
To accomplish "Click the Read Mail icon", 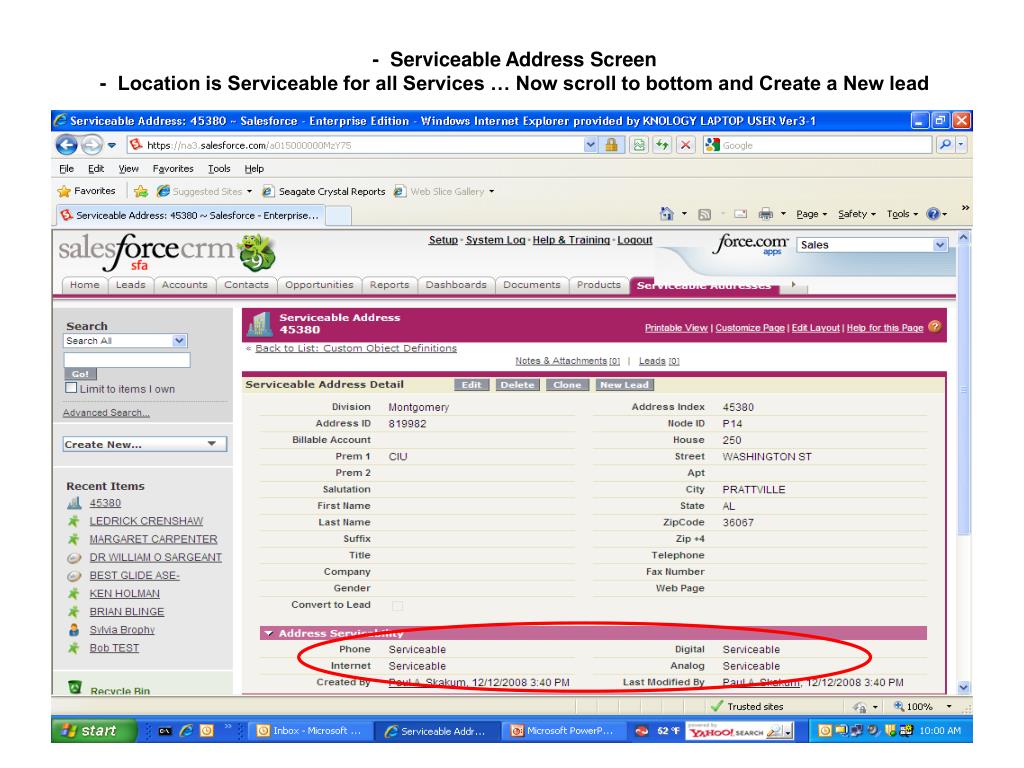I will 741,214.
